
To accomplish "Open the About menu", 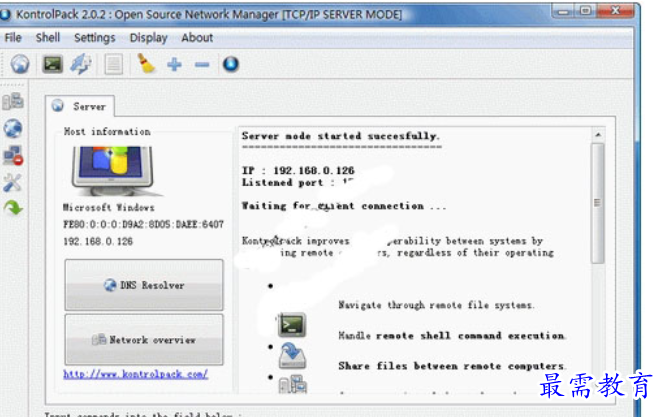I will click(x=197, y=38).
